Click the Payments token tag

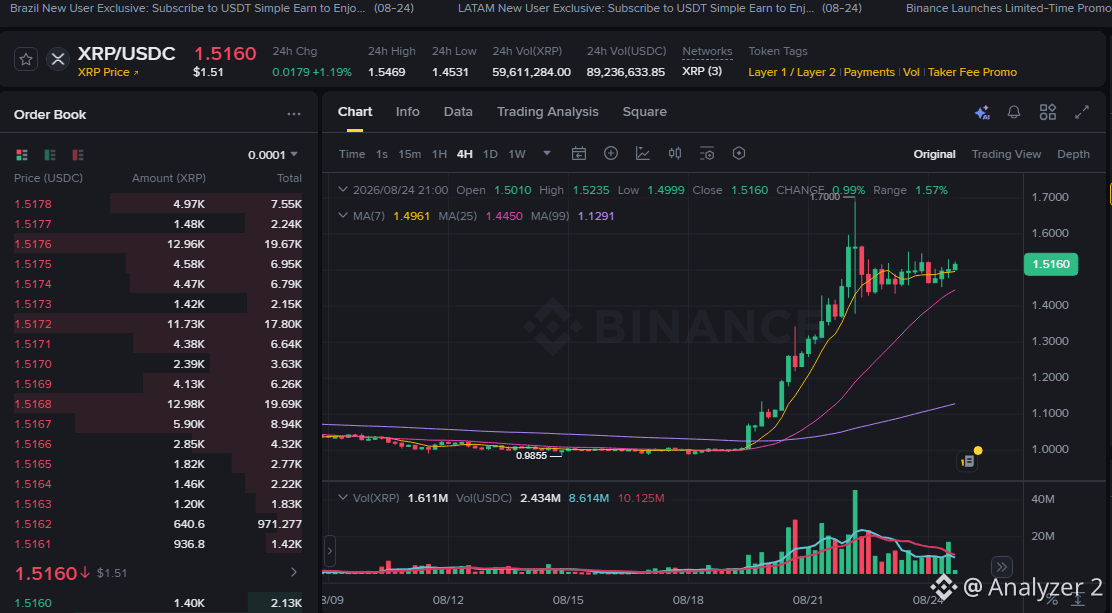pos(869,72)
